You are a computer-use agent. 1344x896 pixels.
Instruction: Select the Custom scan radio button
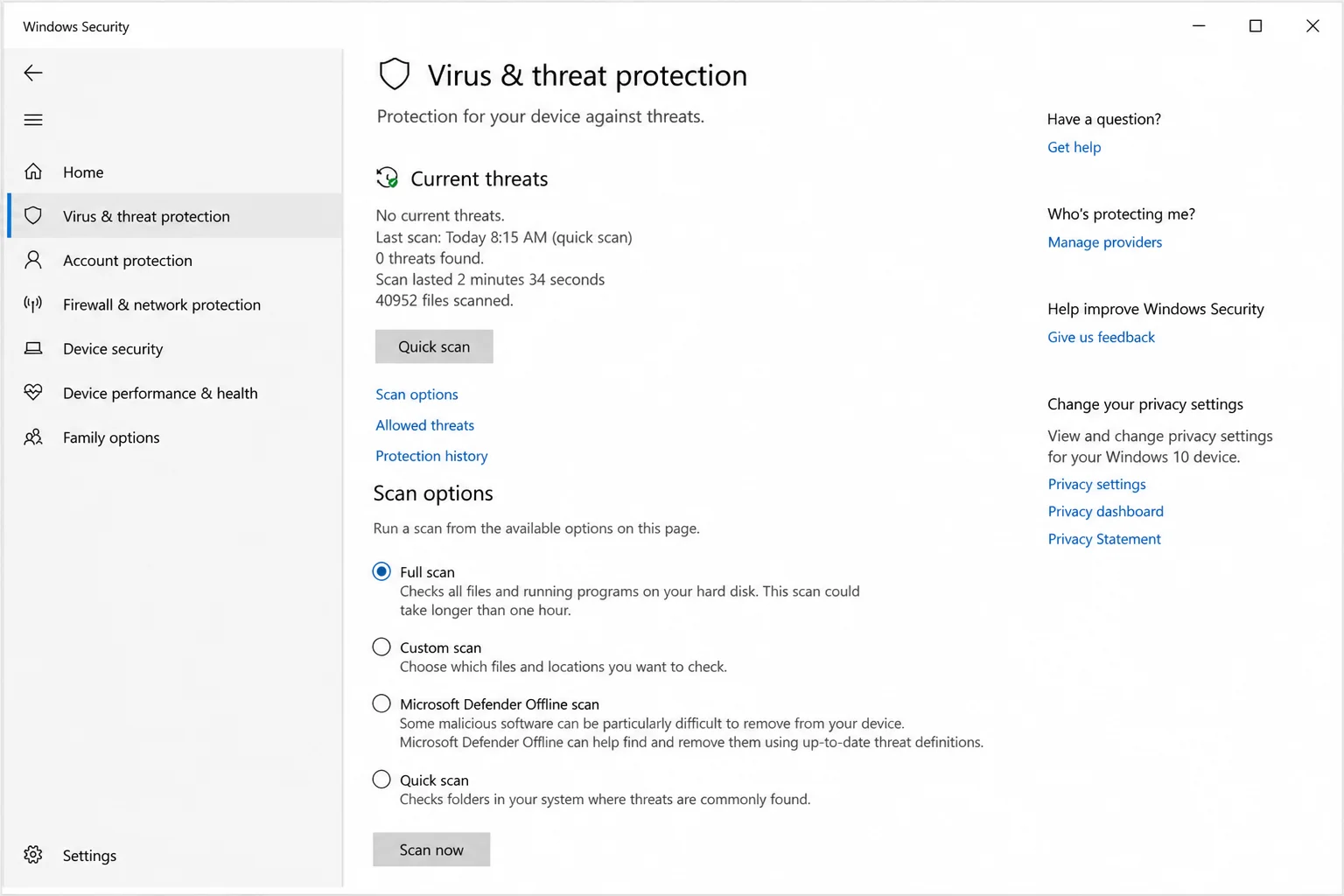tap(381, 647)
